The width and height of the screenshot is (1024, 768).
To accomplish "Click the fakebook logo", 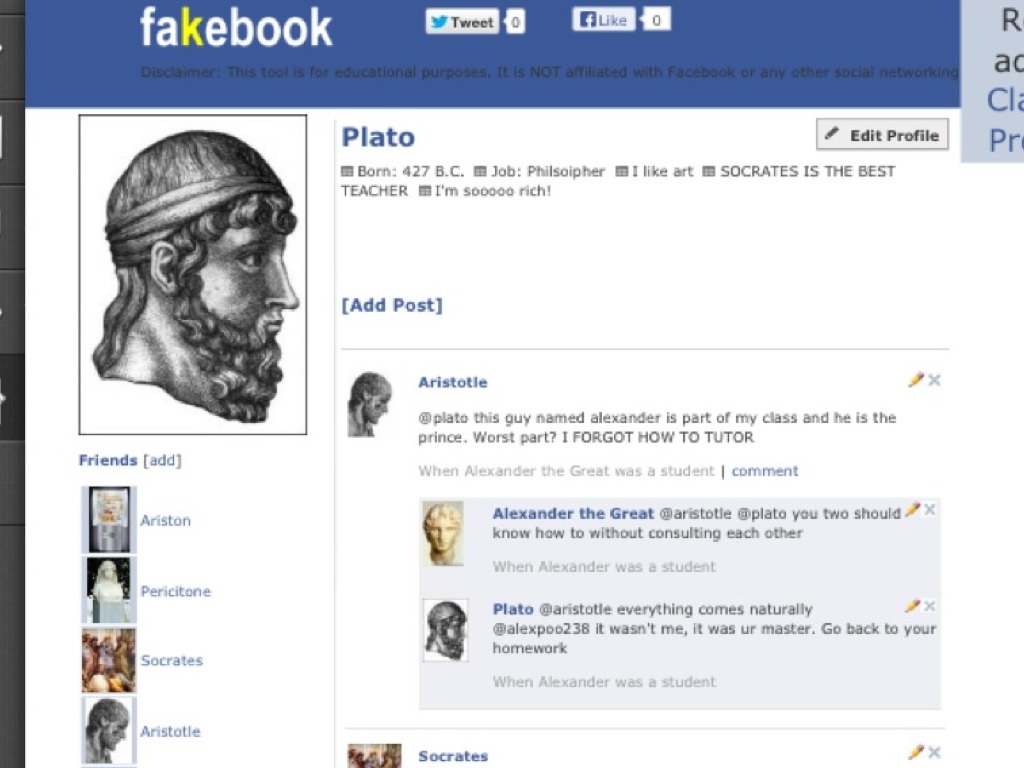I will tap(236, 28).
